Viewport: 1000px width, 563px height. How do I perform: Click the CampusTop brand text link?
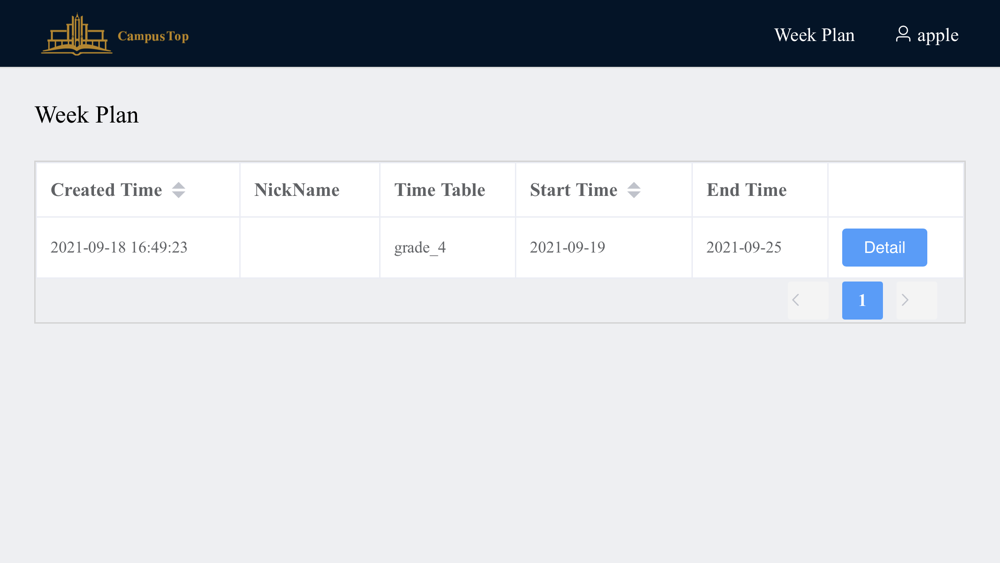[x=153, y=36]
